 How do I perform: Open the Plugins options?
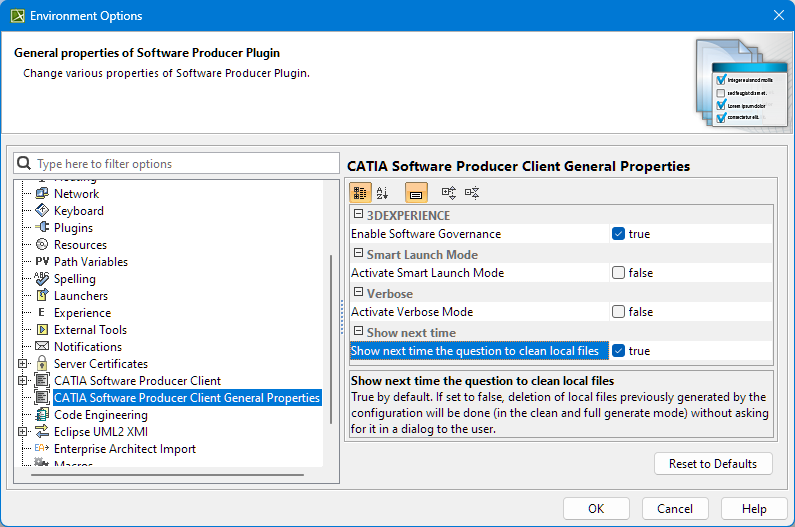pos(73,228)
